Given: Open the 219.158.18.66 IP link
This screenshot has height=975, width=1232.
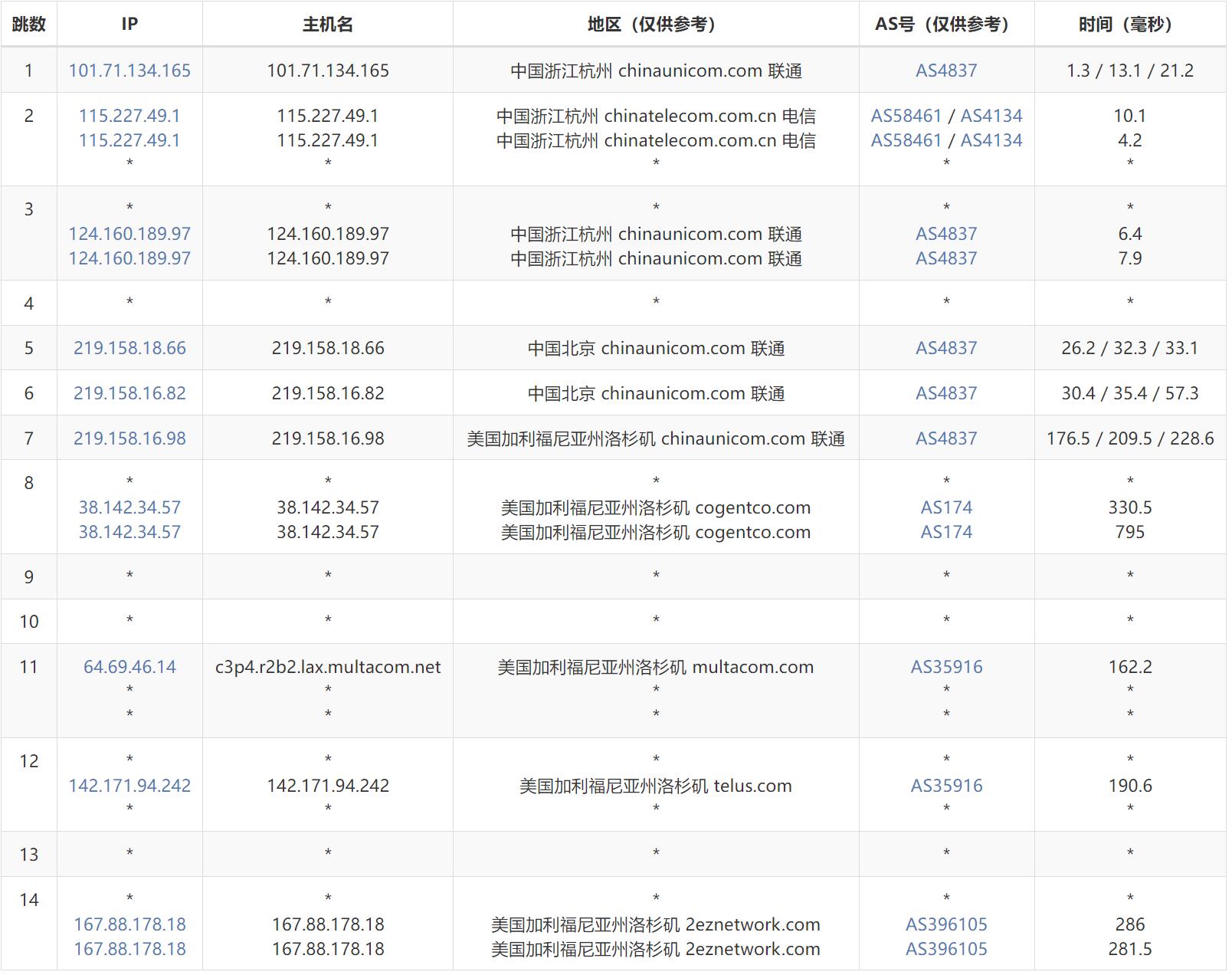Looking at the screenshot, I should pos(129,348).
